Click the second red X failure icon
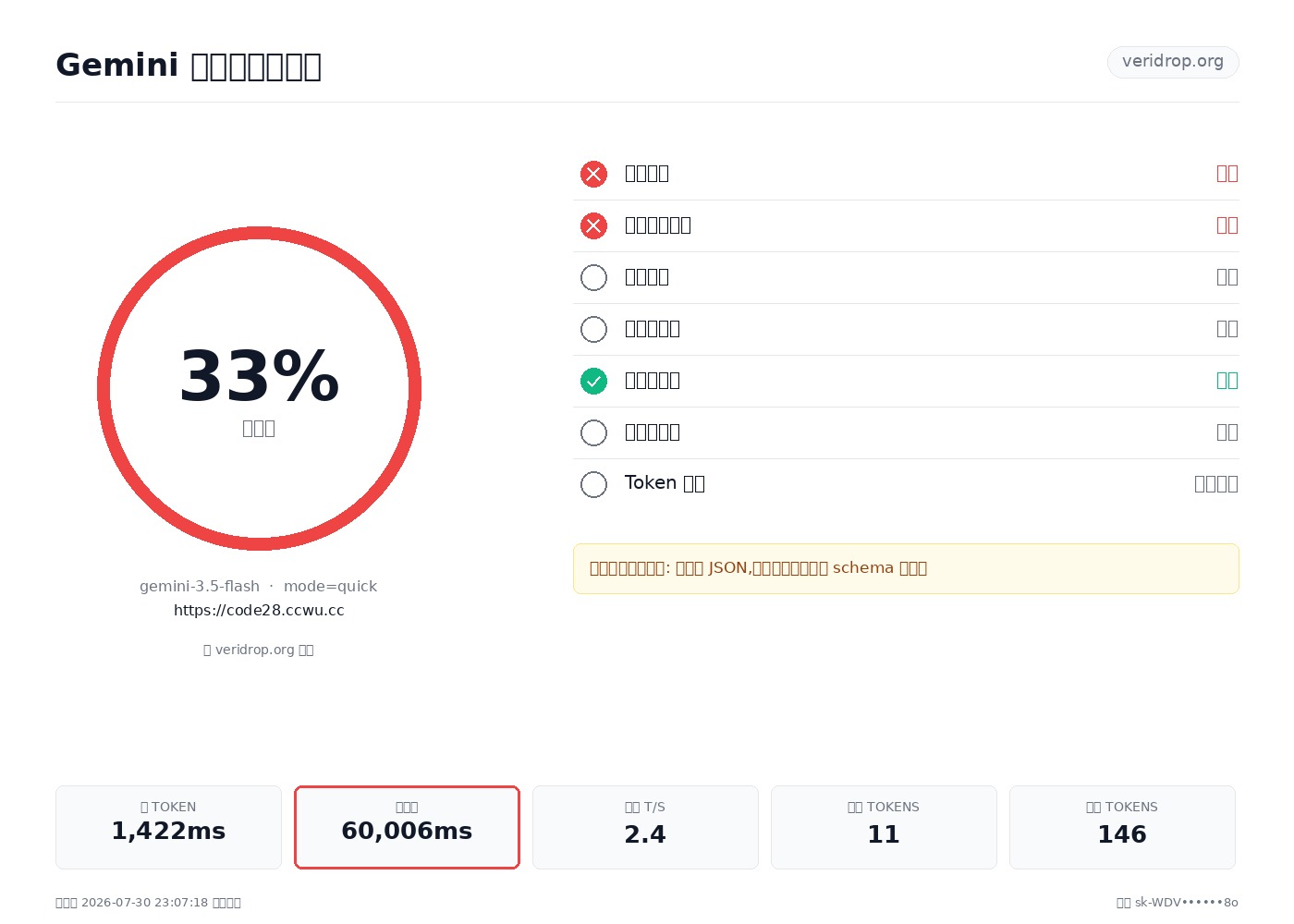Screen dimensions: 1294x924 (593, 225)
